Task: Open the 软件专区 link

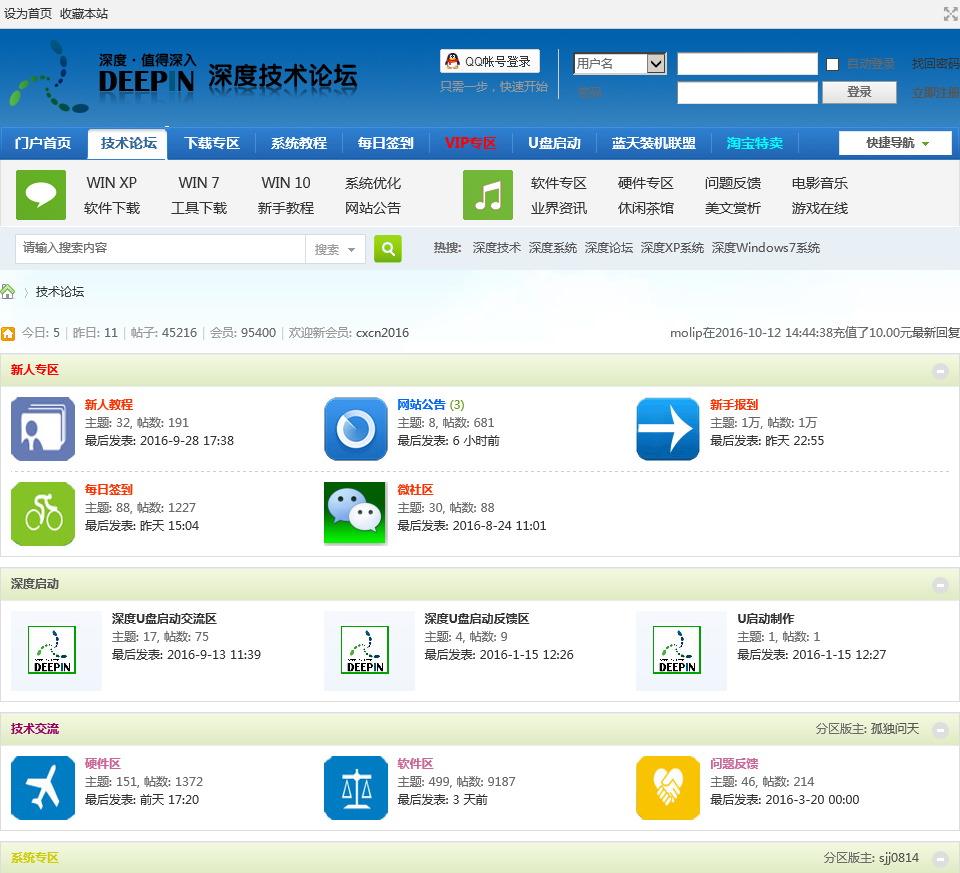Action: point(558,183)
